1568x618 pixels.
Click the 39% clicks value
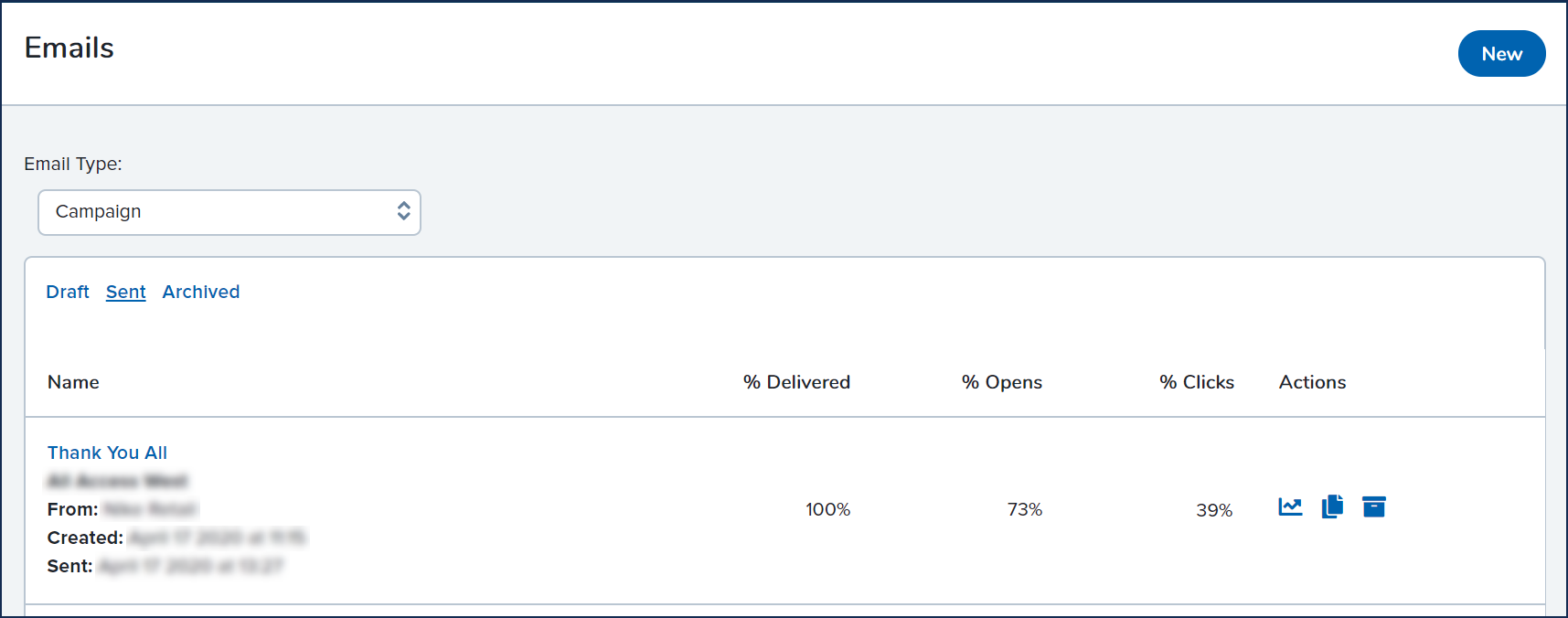(1213, 510)
